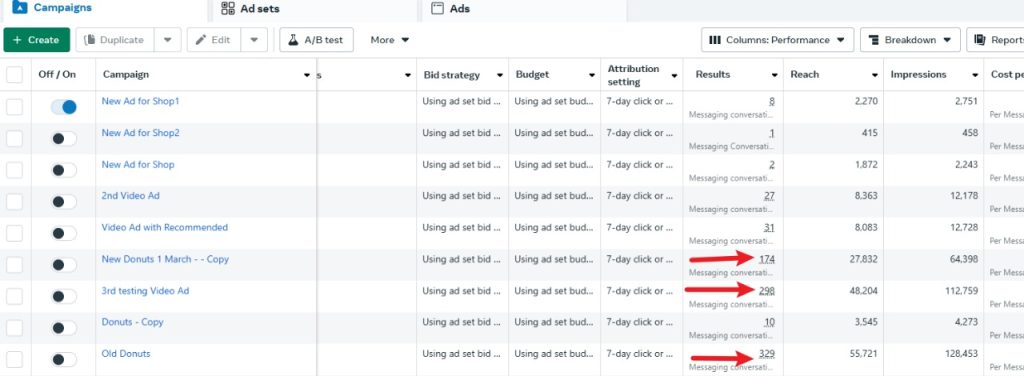Click the Breakdown list icon

[874, 40]
